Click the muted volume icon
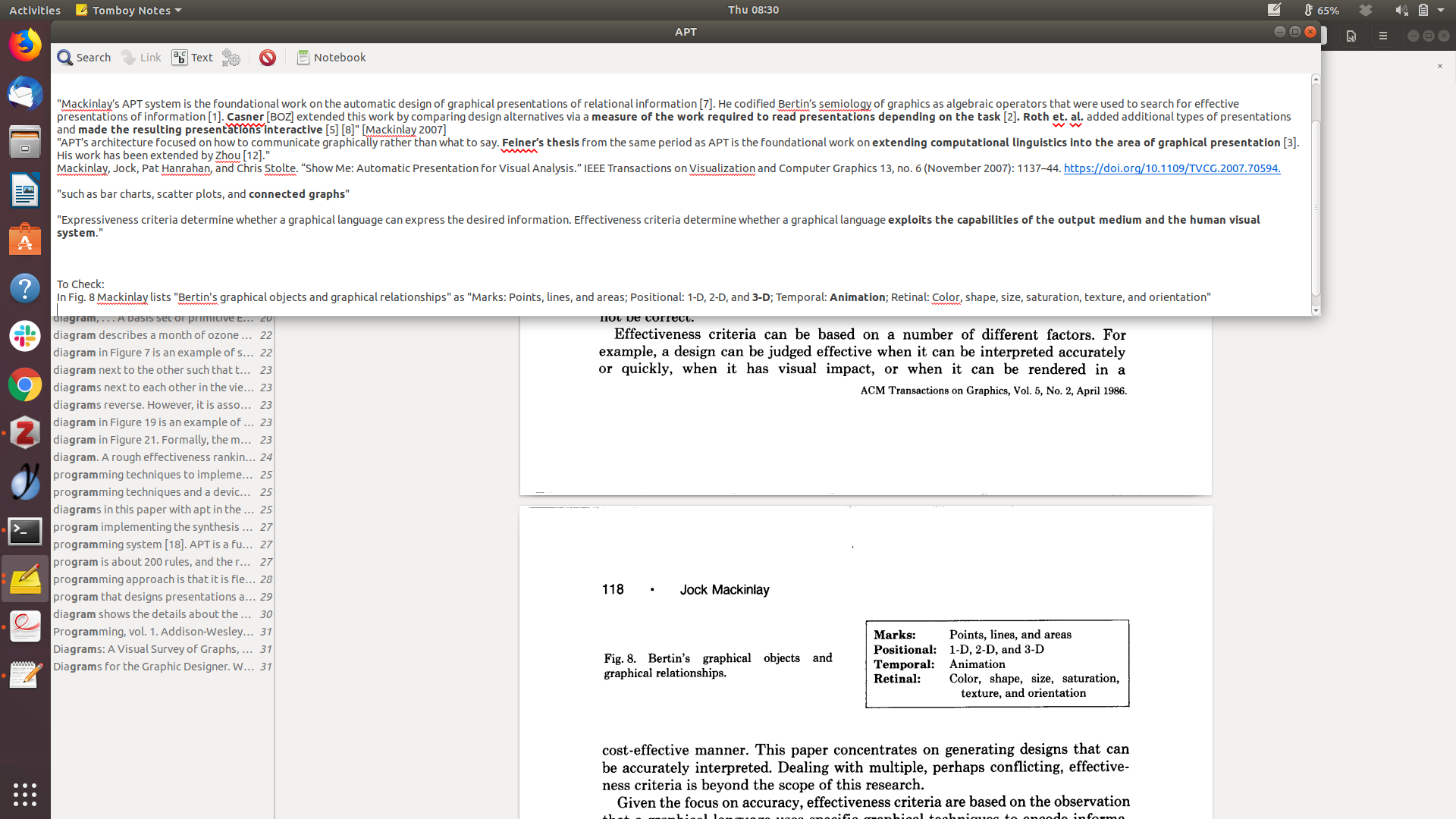Image resolution: width=1456 pixels, height=819 pixels. pyautogui.click(x=1401, y=10)
